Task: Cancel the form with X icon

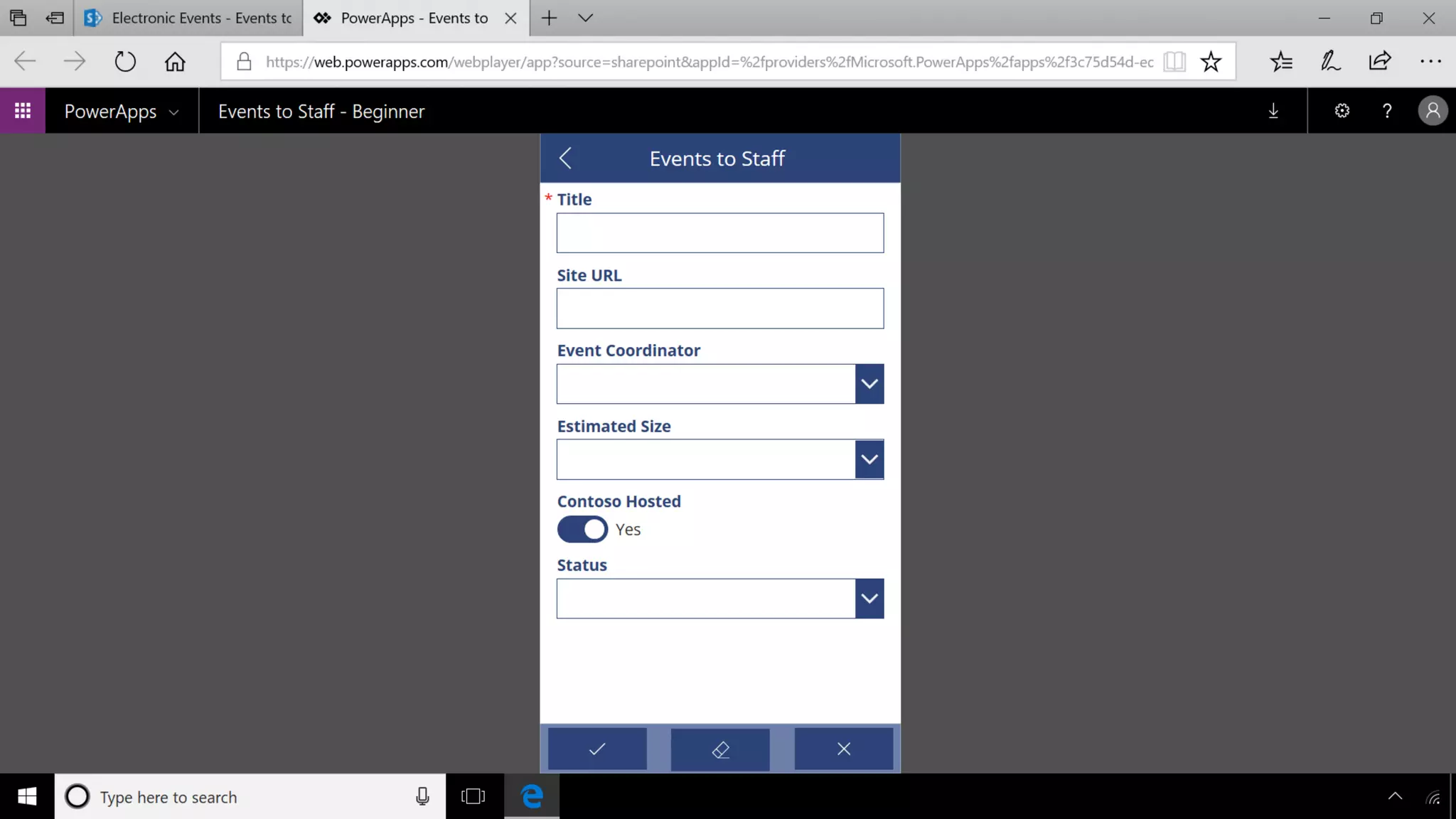Action: 843,749
